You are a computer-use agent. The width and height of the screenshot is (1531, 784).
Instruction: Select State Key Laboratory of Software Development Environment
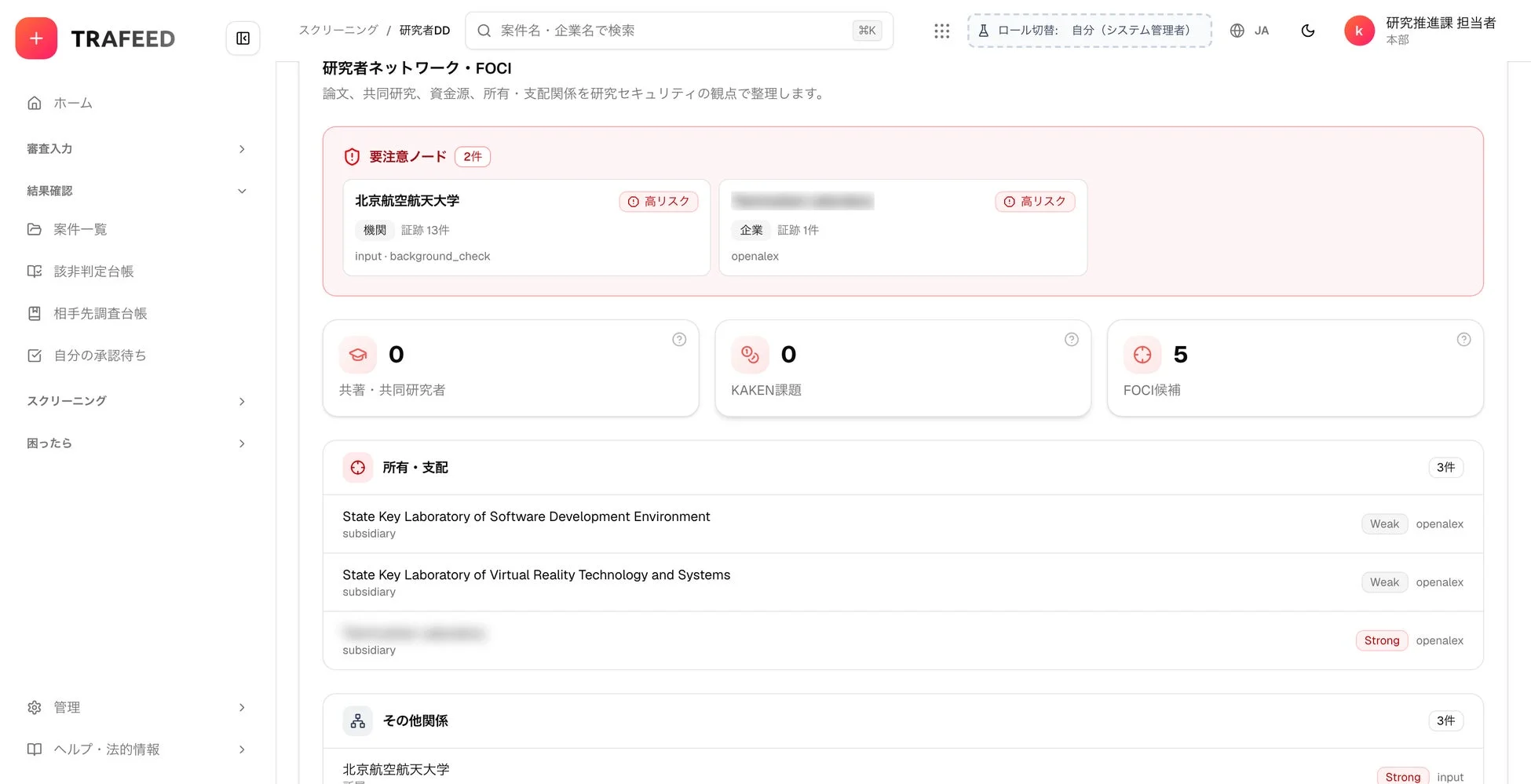point(903,524)
